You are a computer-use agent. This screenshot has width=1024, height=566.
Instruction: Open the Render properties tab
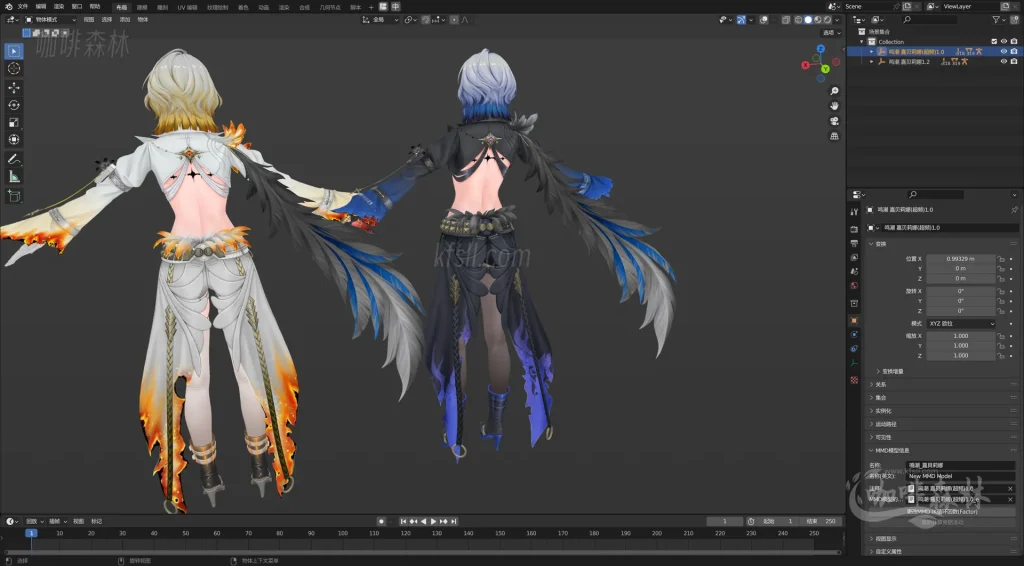click(x=854, y=229)
